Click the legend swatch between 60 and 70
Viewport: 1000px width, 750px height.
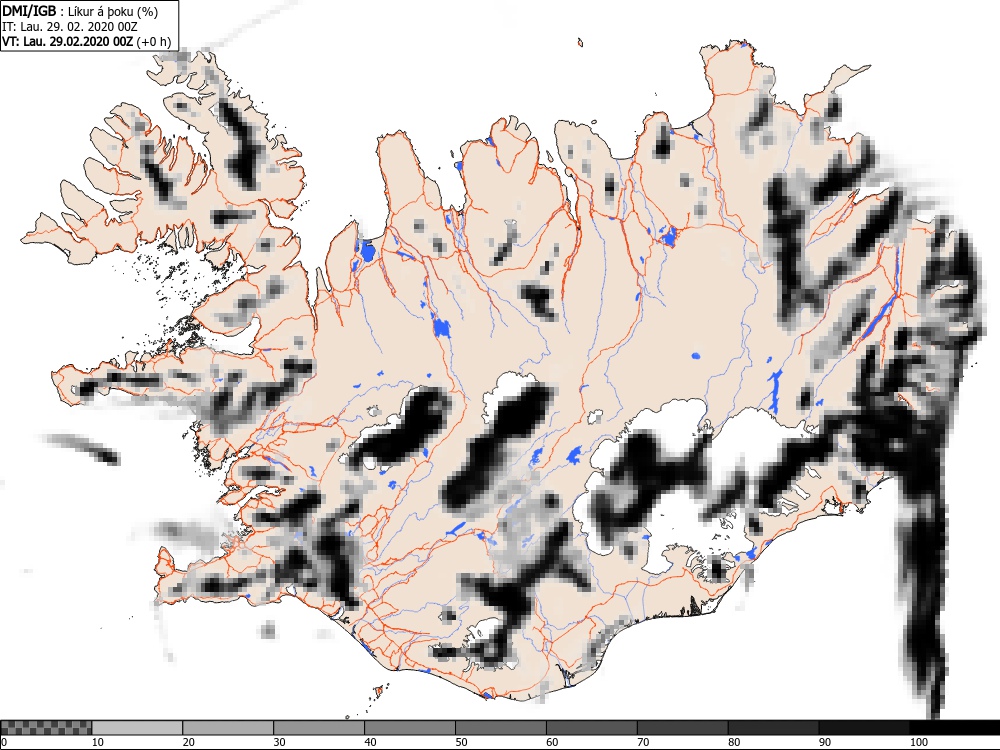click(592, 727)
